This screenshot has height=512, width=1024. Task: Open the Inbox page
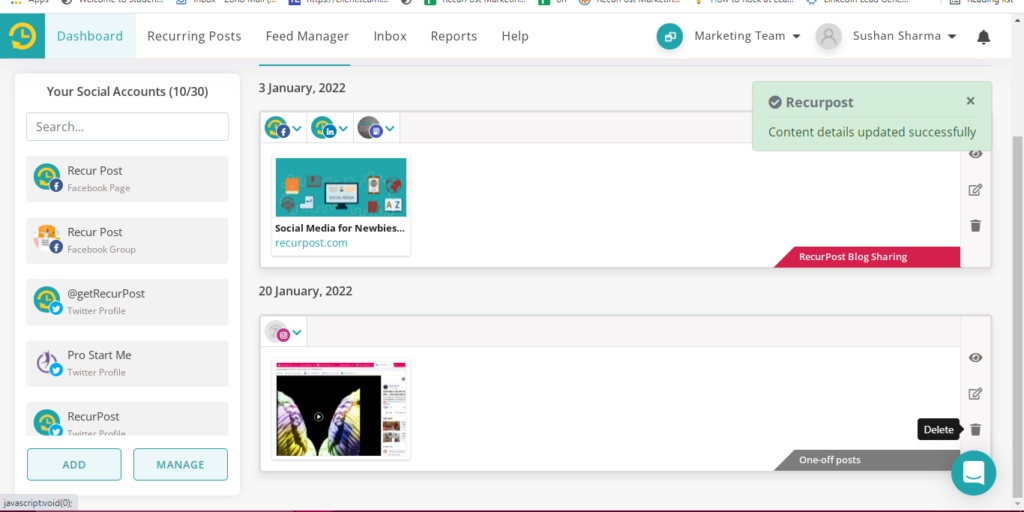coord(390,36)
